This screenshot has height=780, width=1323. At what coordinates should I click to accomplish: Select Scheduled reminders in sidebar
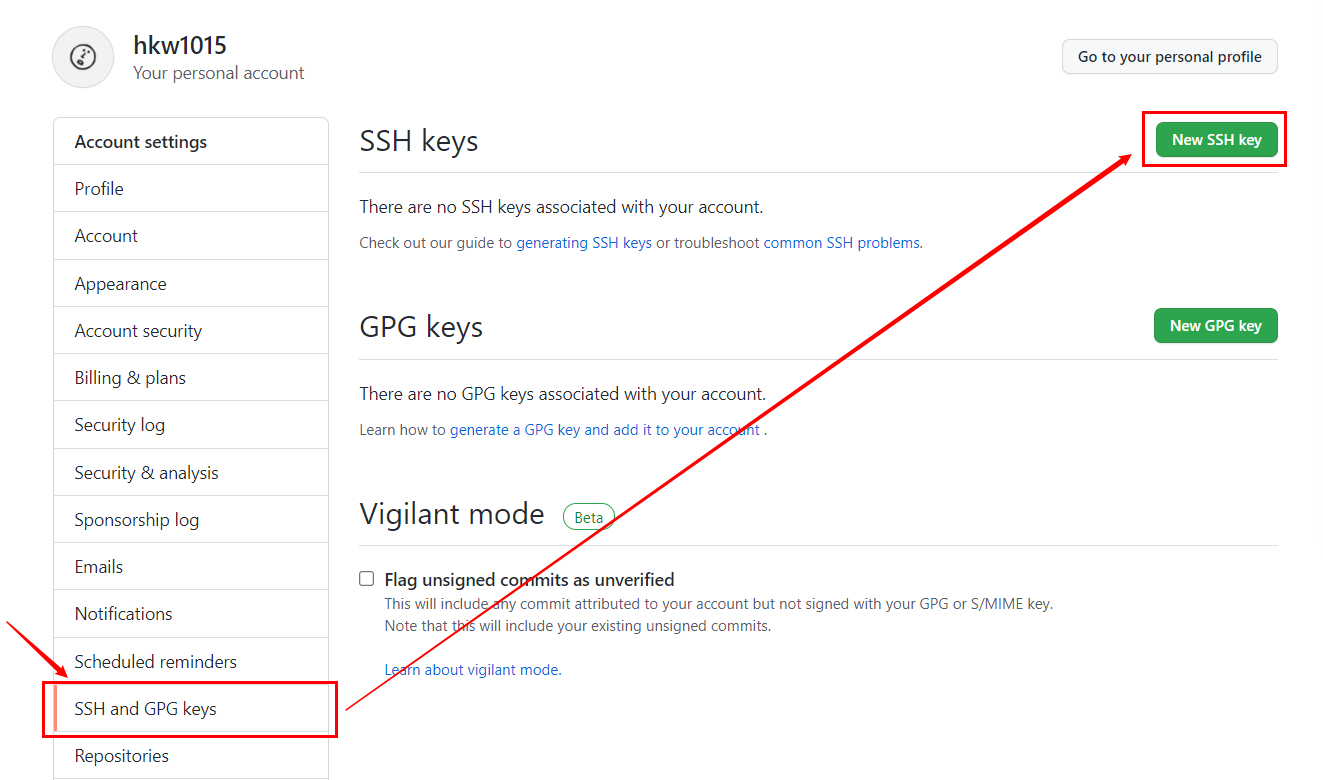[x=191, y=662]
